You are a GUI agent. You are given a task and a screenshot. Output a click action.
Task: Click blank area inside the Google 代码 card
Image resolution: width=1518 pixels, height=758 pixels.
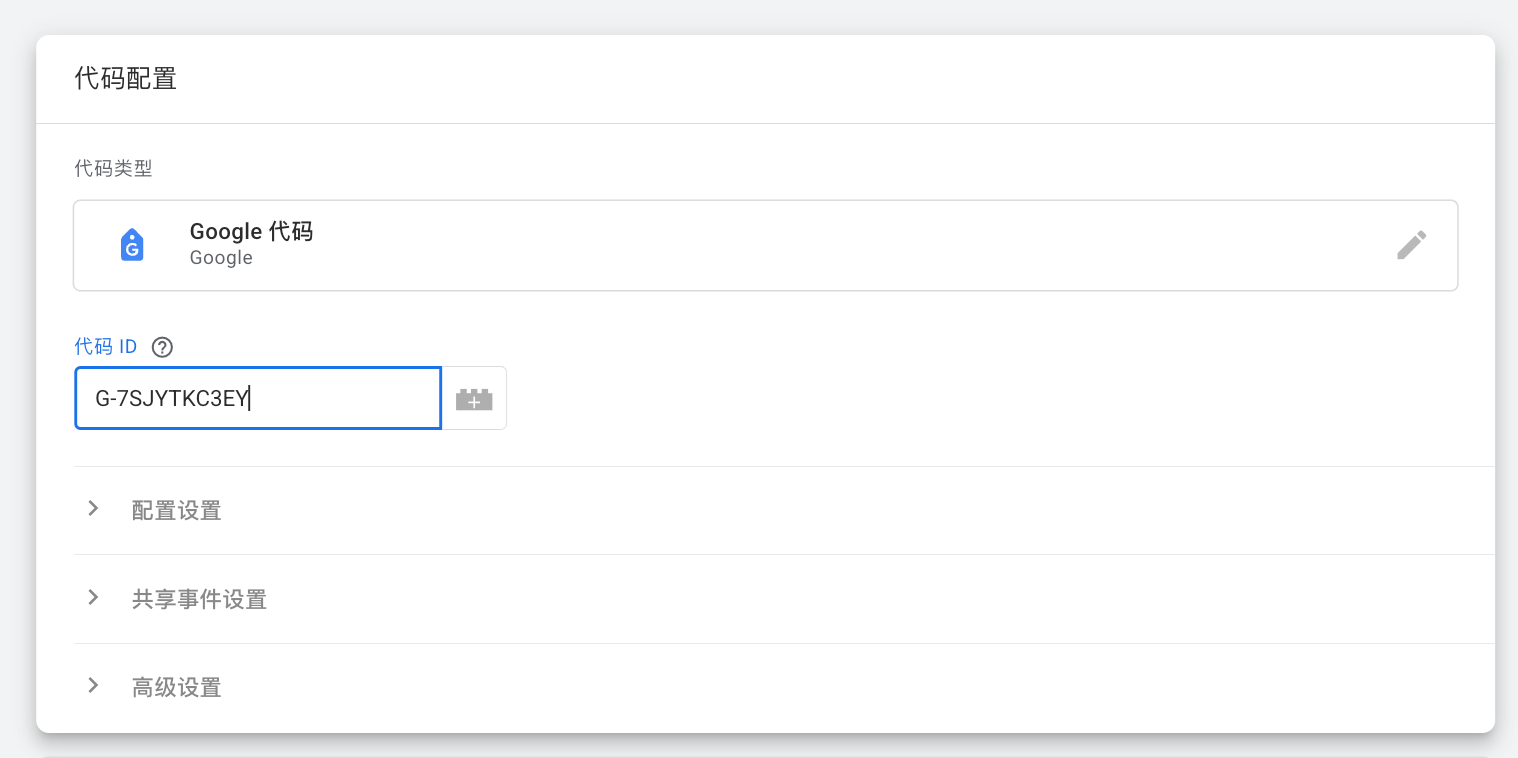800,245
